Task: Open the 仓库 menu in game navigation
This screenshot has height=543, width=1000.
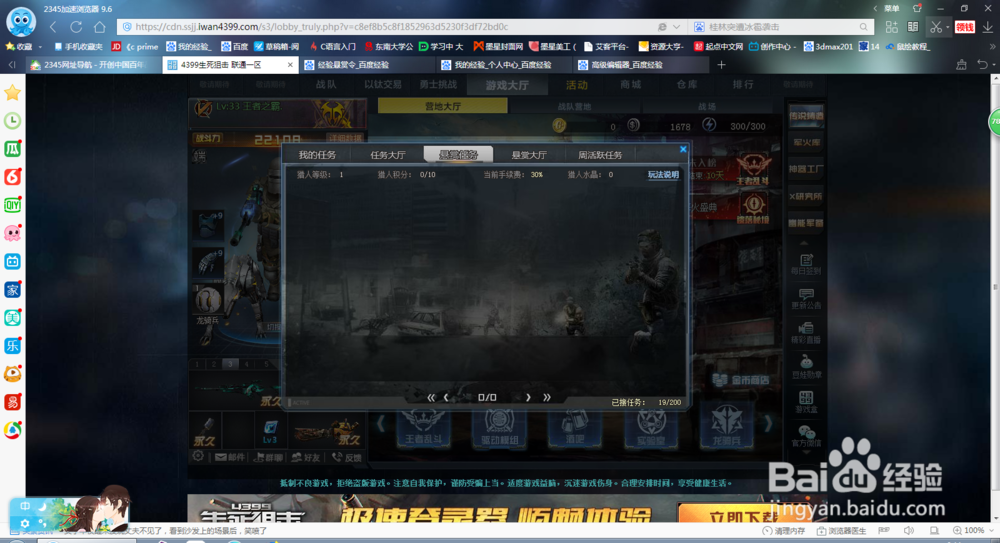Action: coord(686,85)
